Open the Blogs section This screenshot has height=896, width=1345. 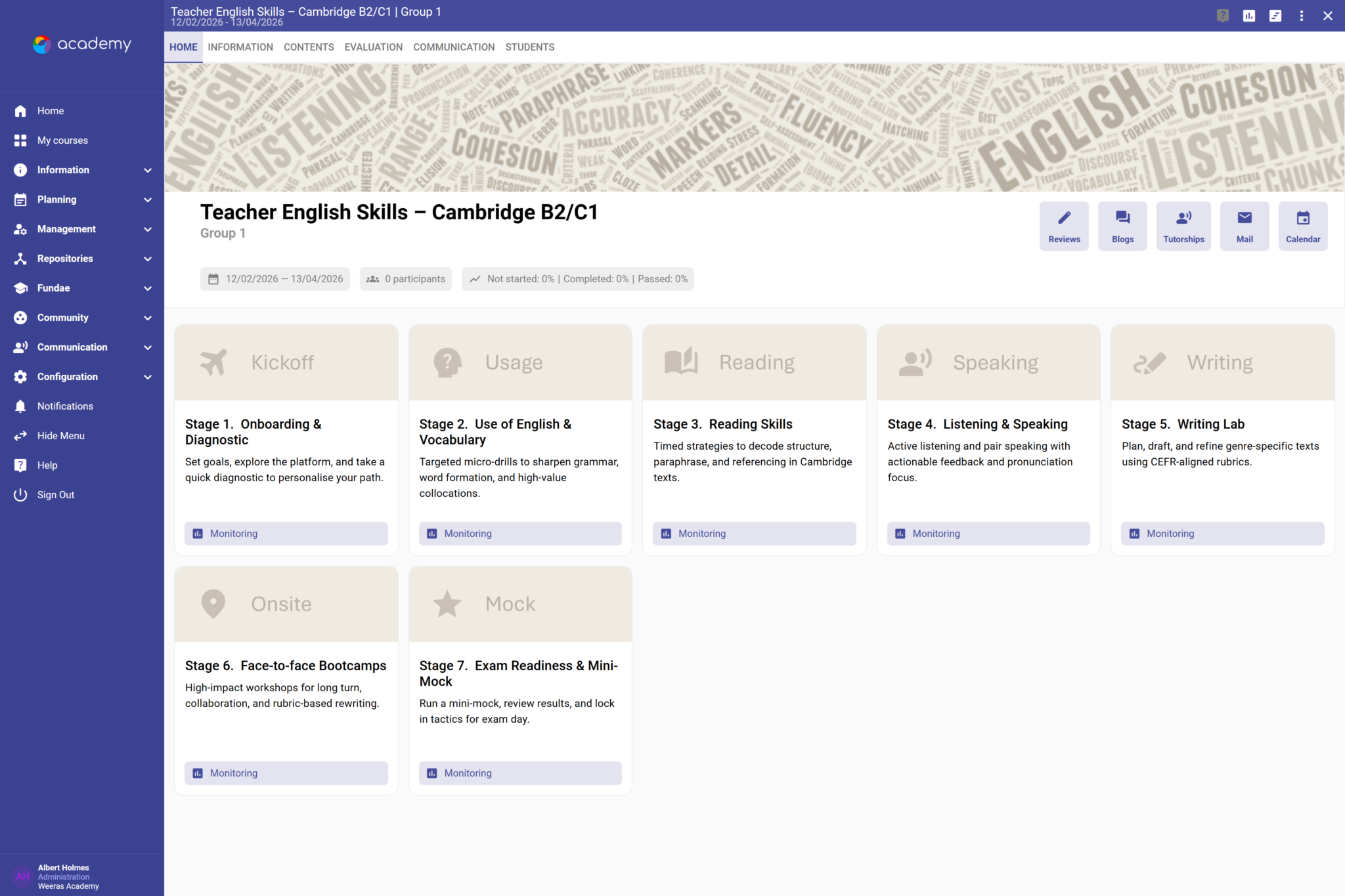coord(1122,225)
